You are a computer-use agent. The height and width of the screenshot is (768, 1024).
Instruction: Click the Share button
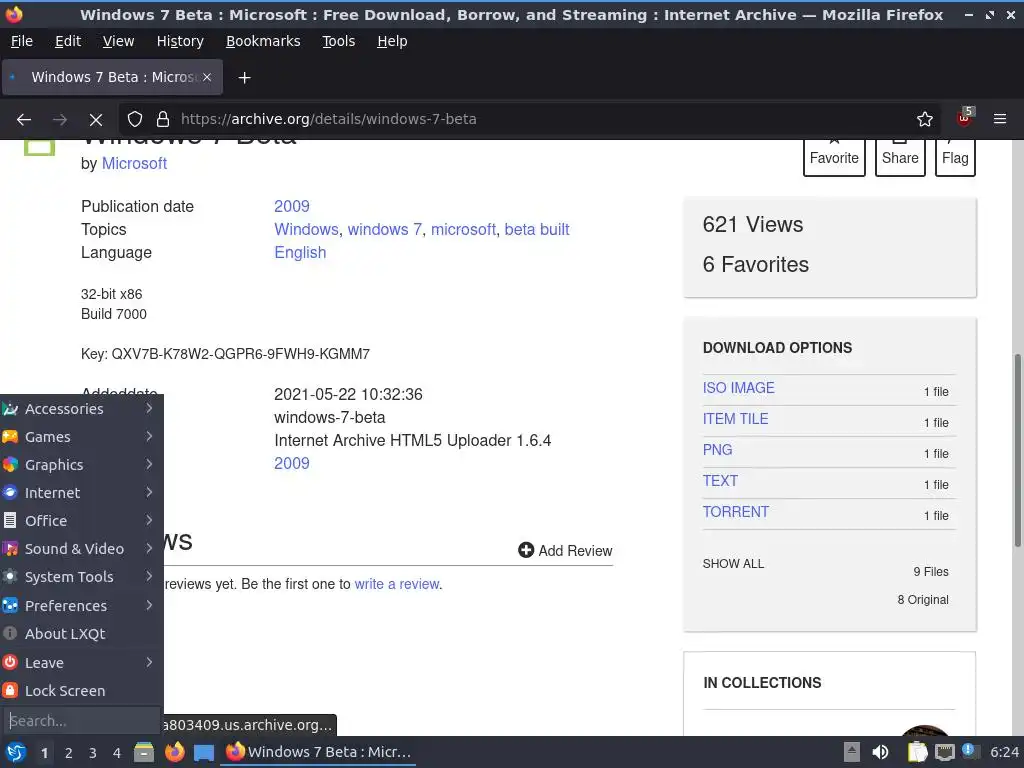(900, 157)
